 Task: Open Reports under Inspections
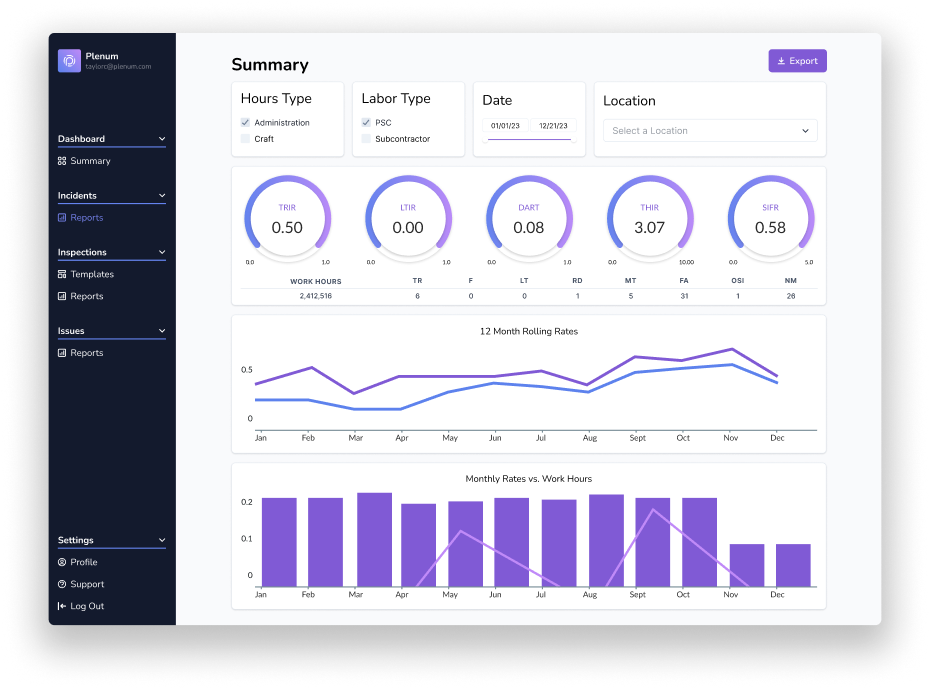[81, 296]
